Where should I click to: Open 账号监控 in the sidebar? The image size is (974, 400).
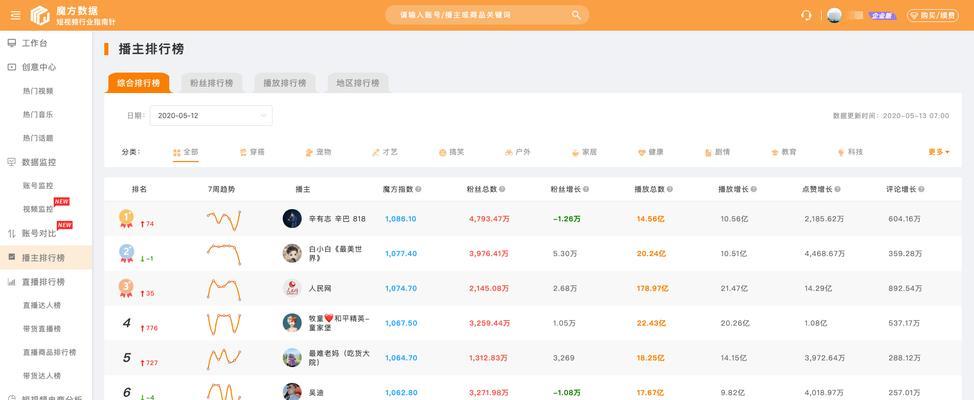38,186
